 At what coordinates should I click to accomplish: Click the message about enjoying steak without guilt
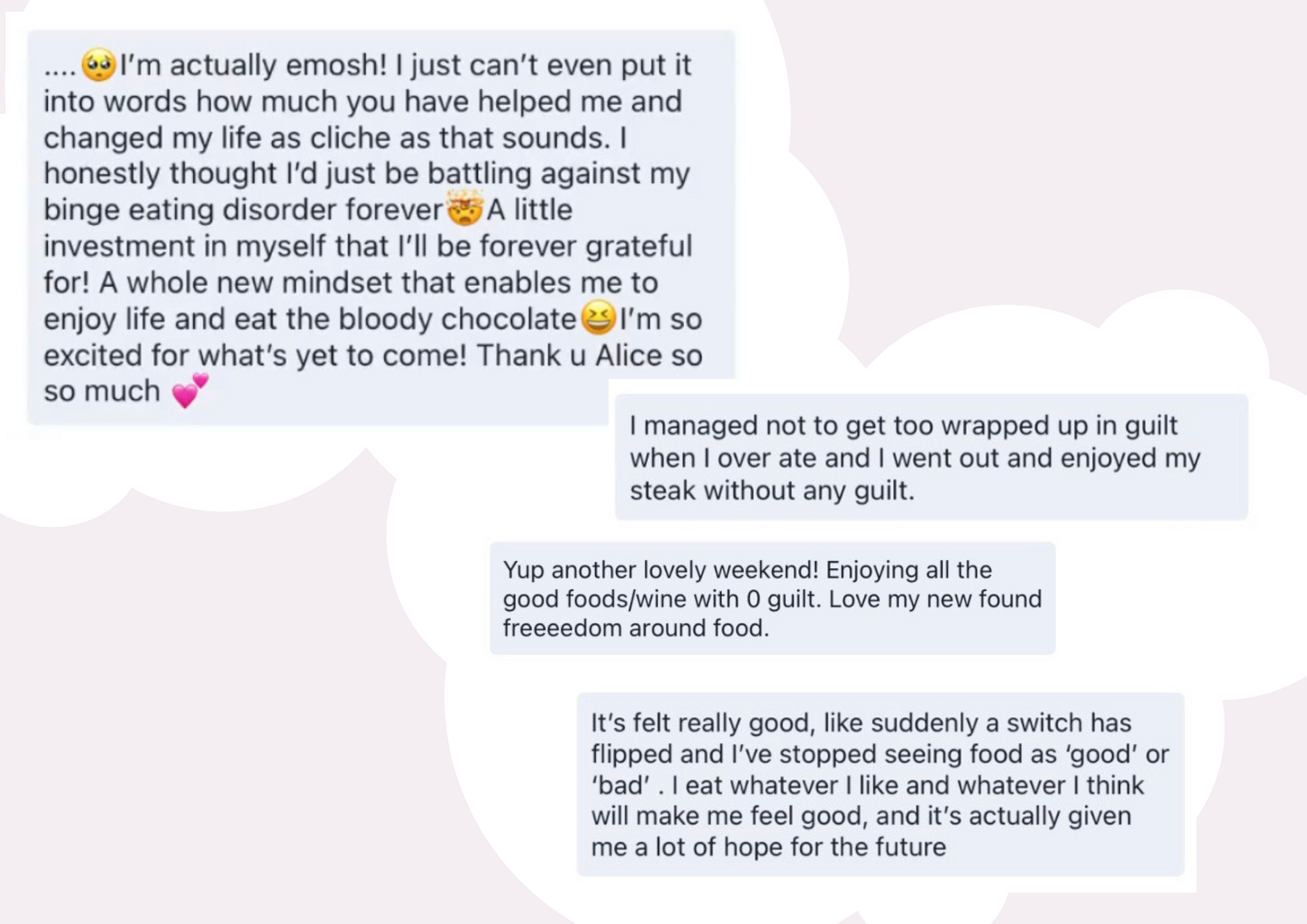(931, 458)
